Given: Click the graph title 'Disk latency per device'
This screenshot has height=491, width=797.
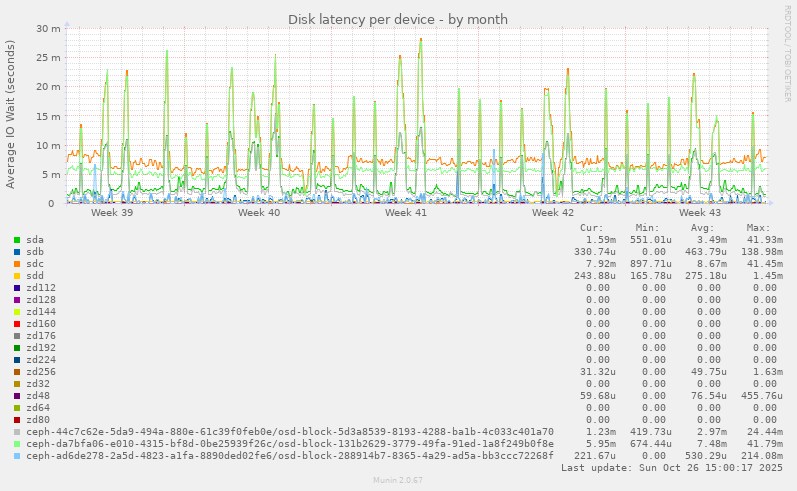Looking at the screenshot, I should pyautogui.click(x=398, y=19).
